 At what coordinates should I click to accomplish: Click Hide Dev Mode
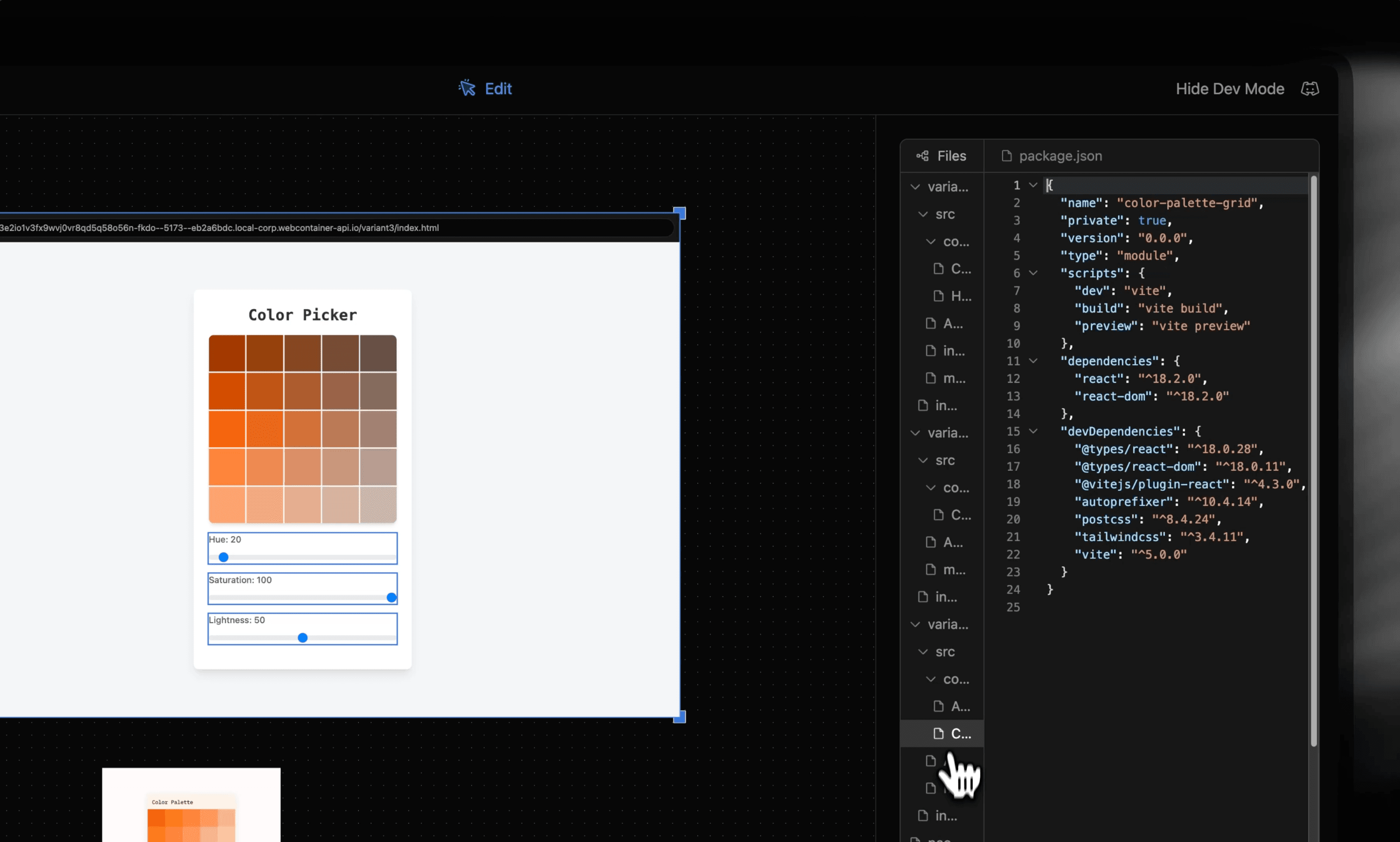(x=1230, y=88)
